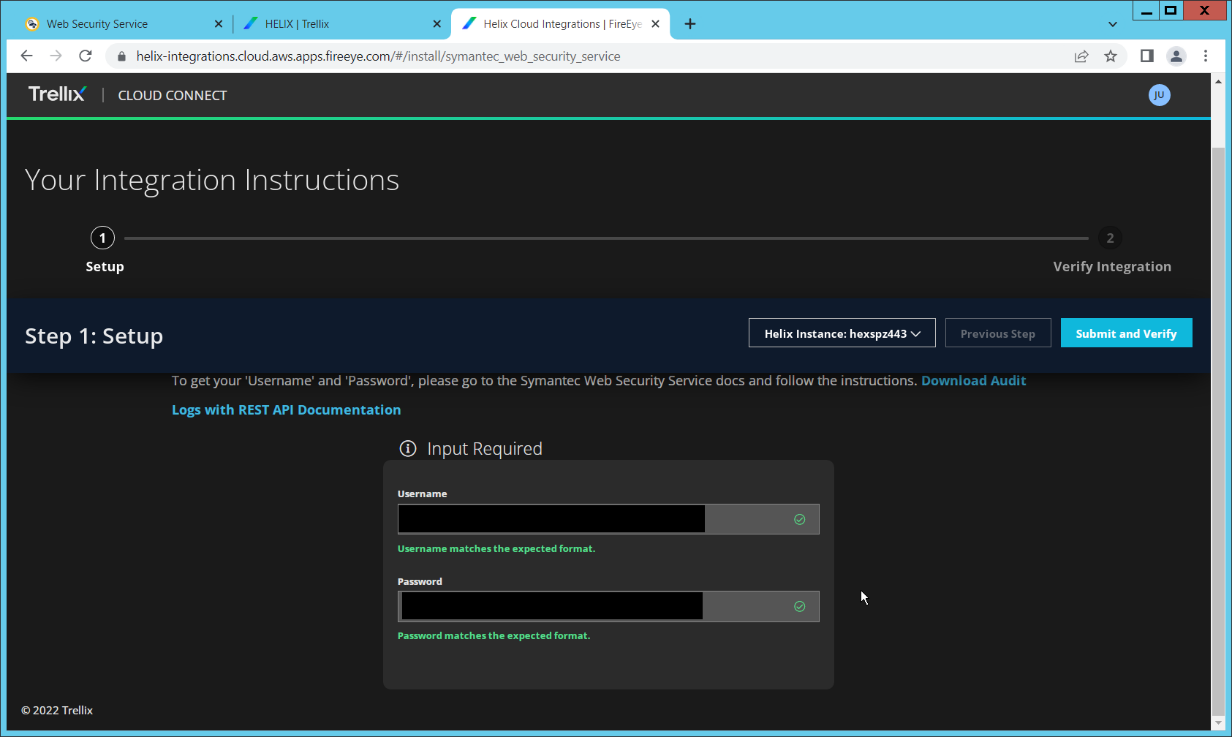
Task: Bookmark this page with star icon
Action: 1110,56
